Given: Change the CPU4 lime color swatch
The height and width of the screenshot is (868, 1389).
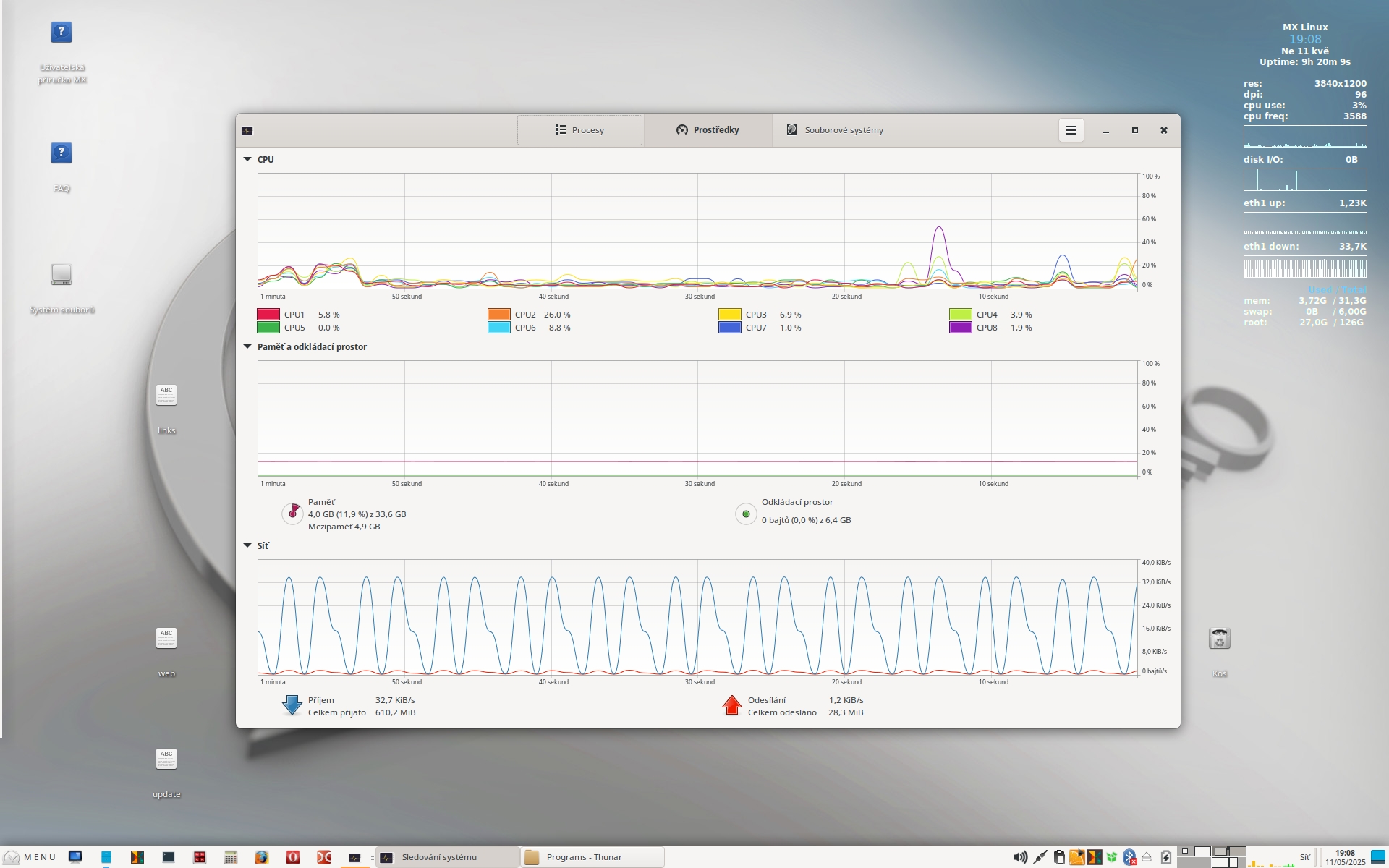Looking at the screenshot, I should pos(960,315).
